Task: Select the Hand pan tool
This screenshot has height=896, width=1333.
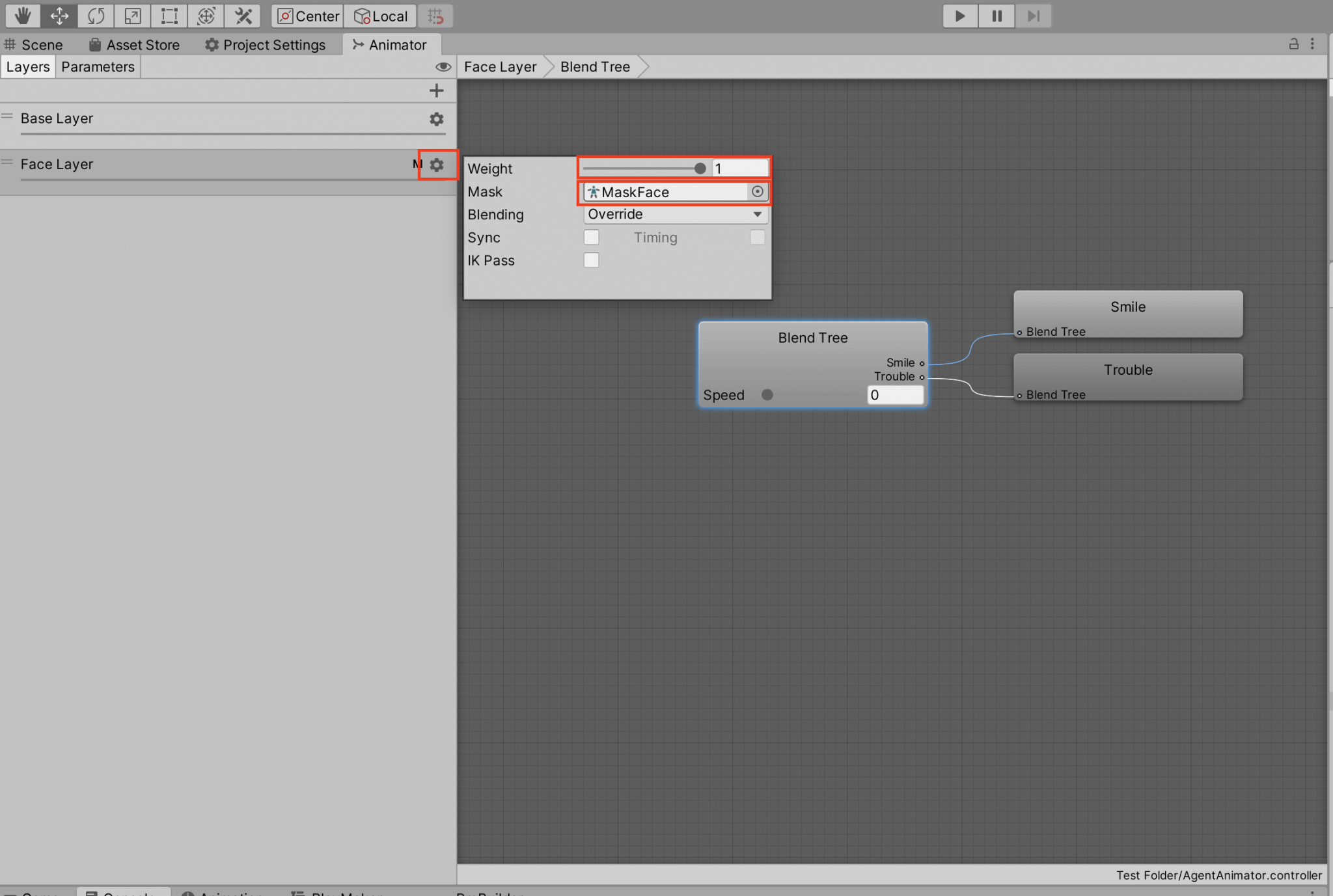Action: pyautogui.click(x=23, y=16)
